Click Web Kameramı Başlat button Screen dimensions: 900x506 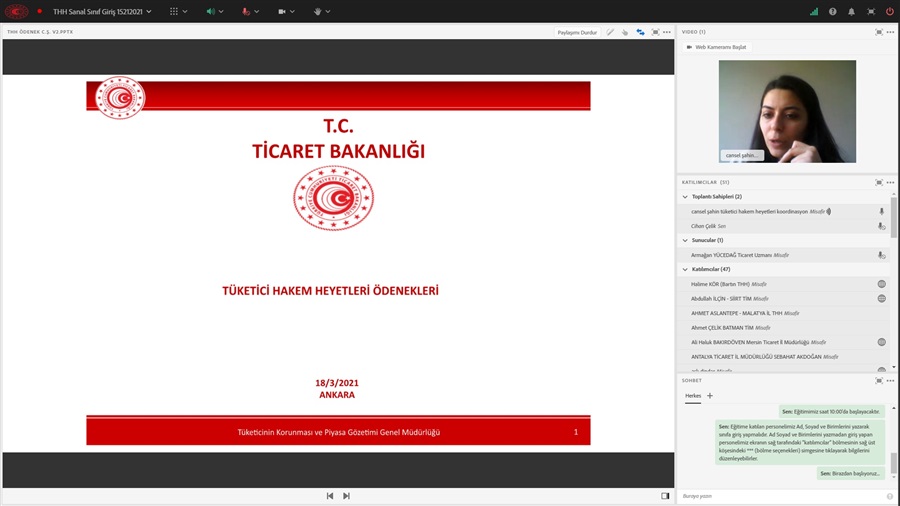(716, 47)
